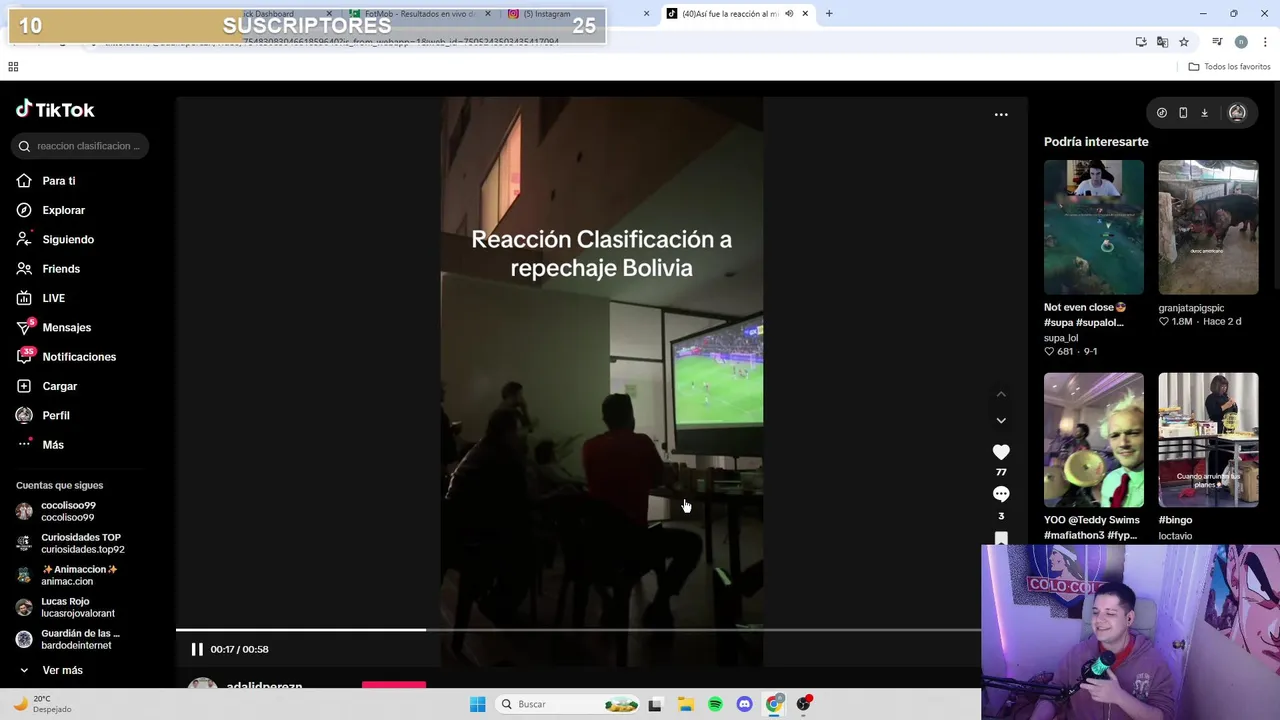
Task: Bookmark page with the star icon
Action: pyautogui.click(x=1184, y=42)
